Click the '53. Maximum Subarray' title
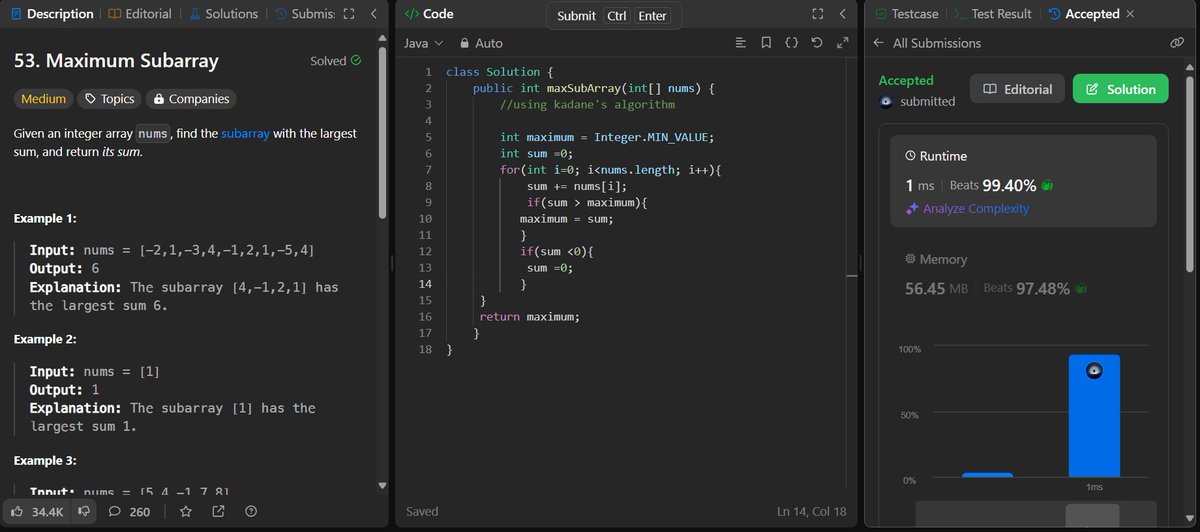The height and width of the screenshot is (532, 1200). (x=116, y=61)
